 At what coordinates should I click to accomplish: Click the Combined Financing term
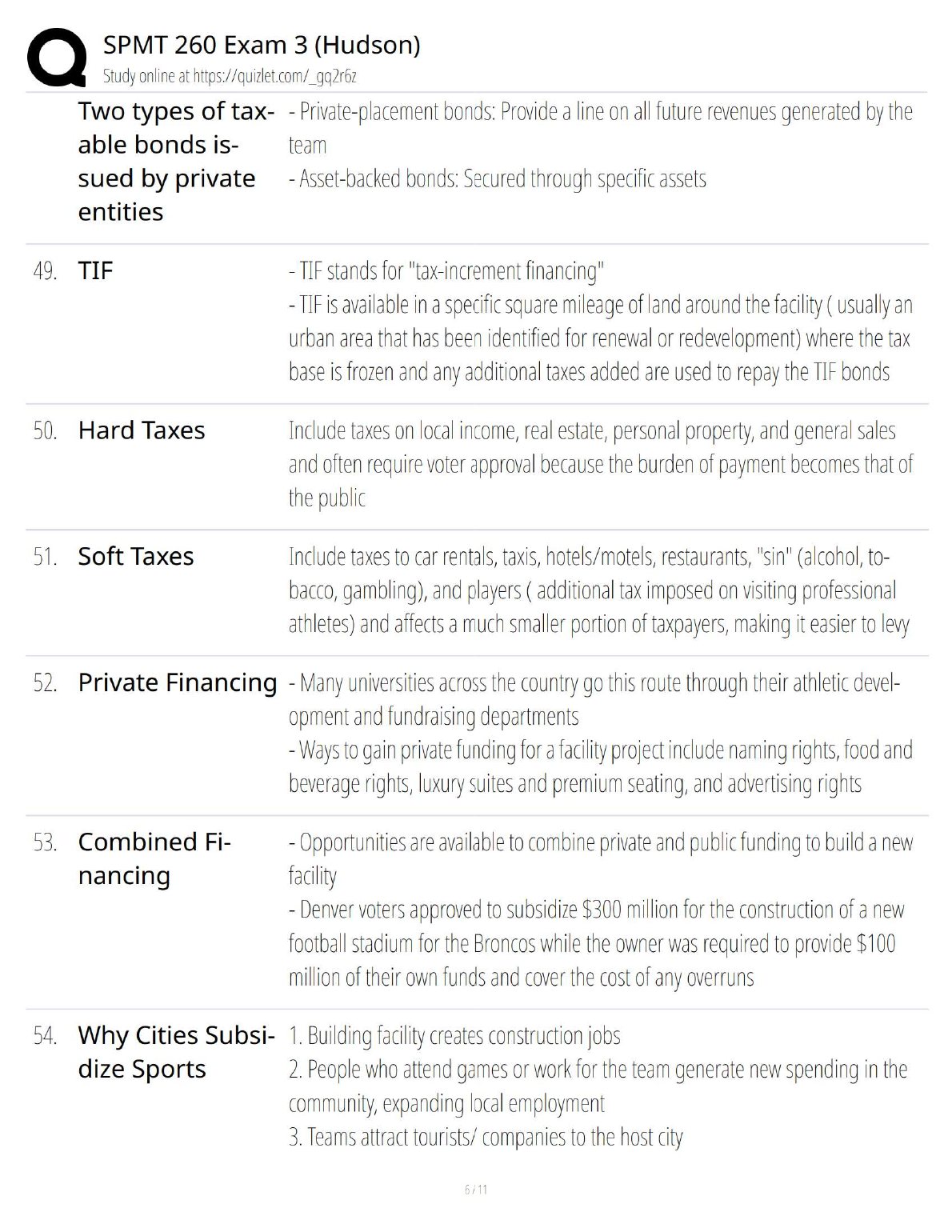pyautogui.click(x=154, y=858)
